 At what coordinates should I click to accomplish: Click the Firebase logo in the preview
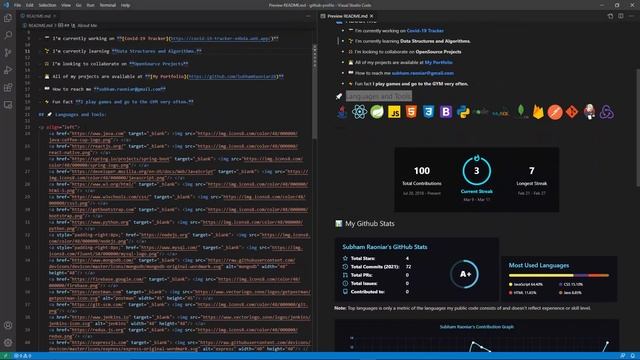(538, 112)
